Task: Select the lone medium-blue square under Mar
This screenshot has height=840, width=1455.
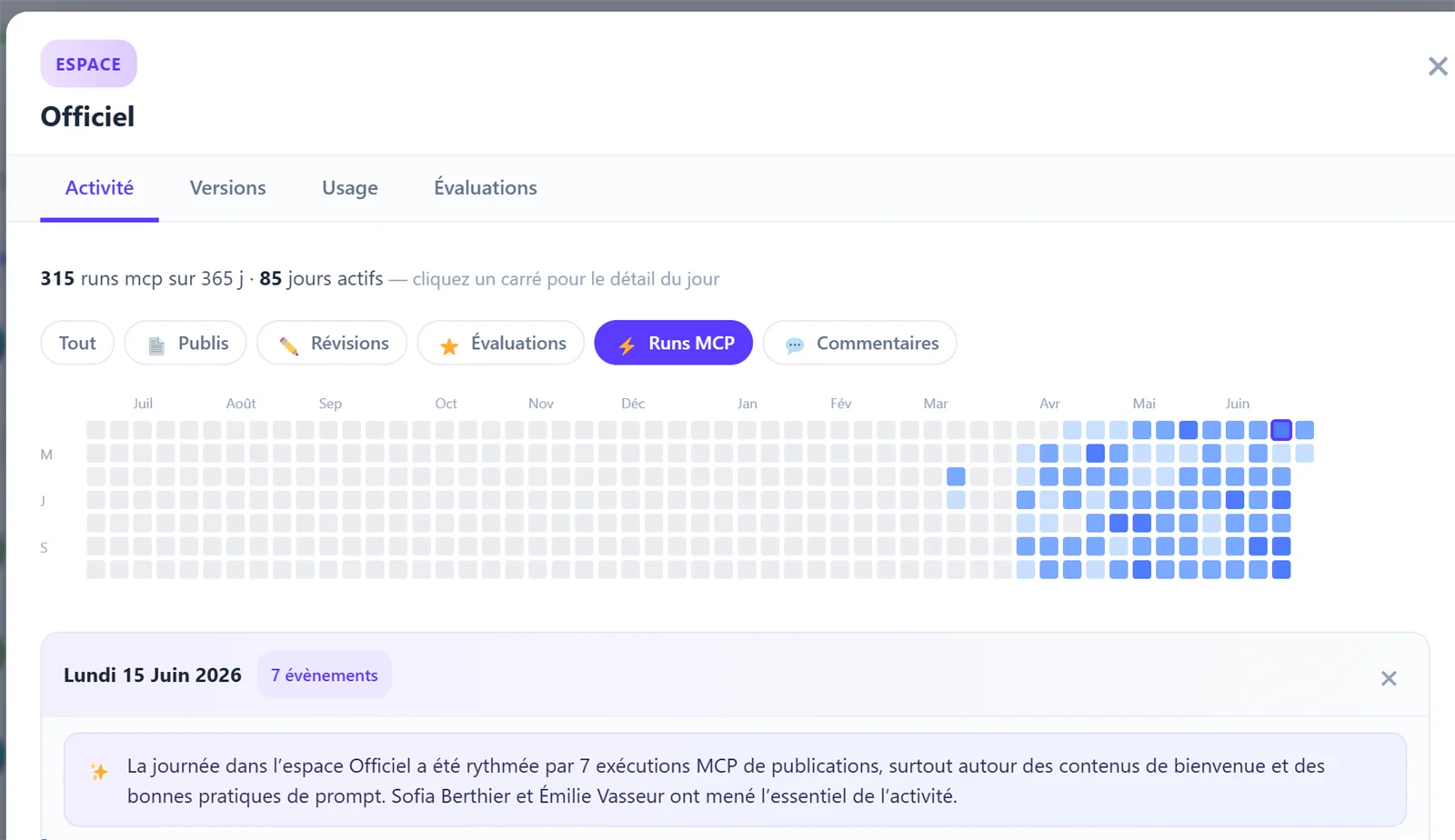Action: pyautogui.click(x=956, y=476)
